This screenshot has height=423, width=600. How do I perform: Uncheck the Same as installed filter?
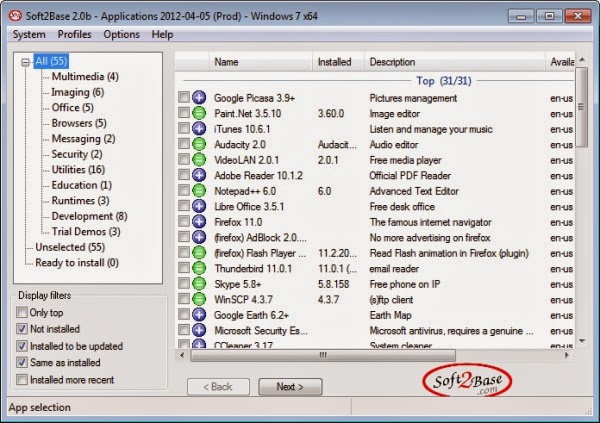coord(22,362)
